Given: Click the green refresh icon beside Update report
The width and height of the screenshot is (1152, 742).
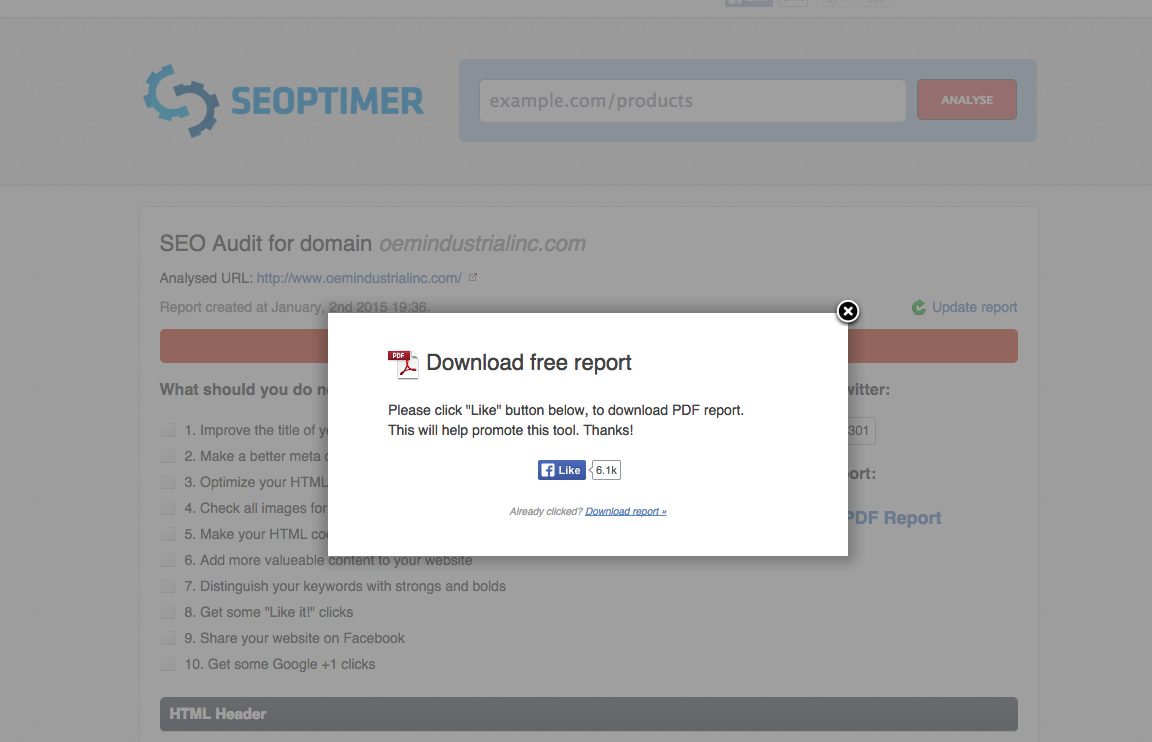Looking at the screenshot, I should [x=918, y=307].
